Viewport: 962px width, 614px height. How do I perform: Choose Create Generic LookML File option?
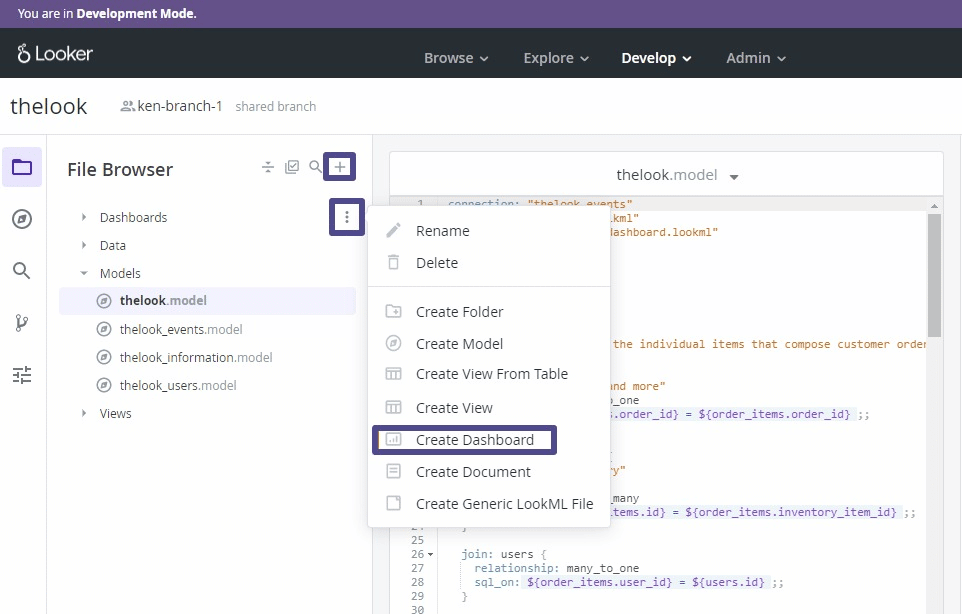click(x=489, y=504)
